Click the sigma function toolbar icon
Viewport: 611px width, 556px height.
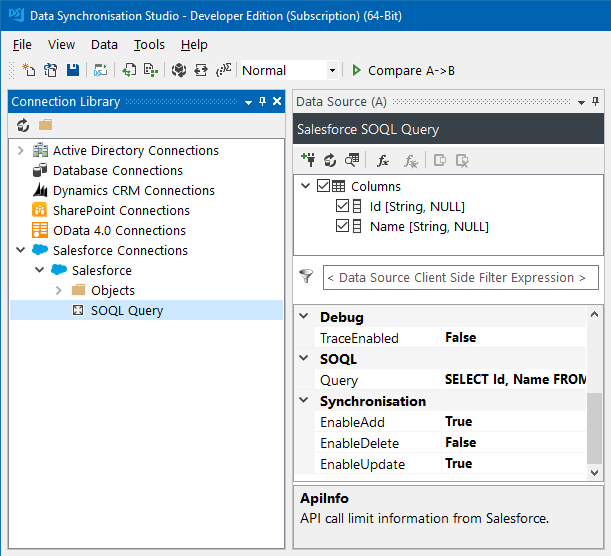[224, 70]
